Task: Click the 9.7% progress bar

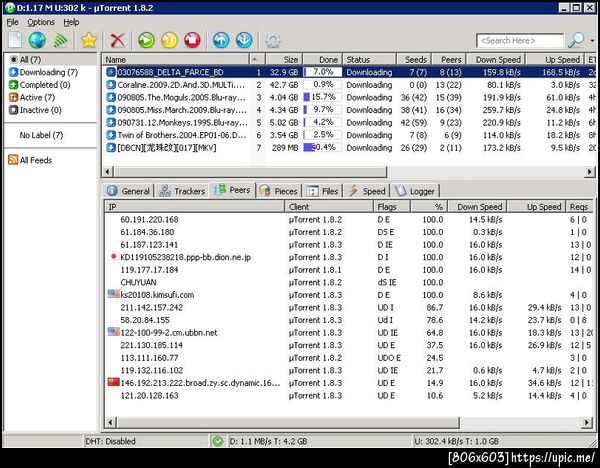Action: tap(322, 110)
